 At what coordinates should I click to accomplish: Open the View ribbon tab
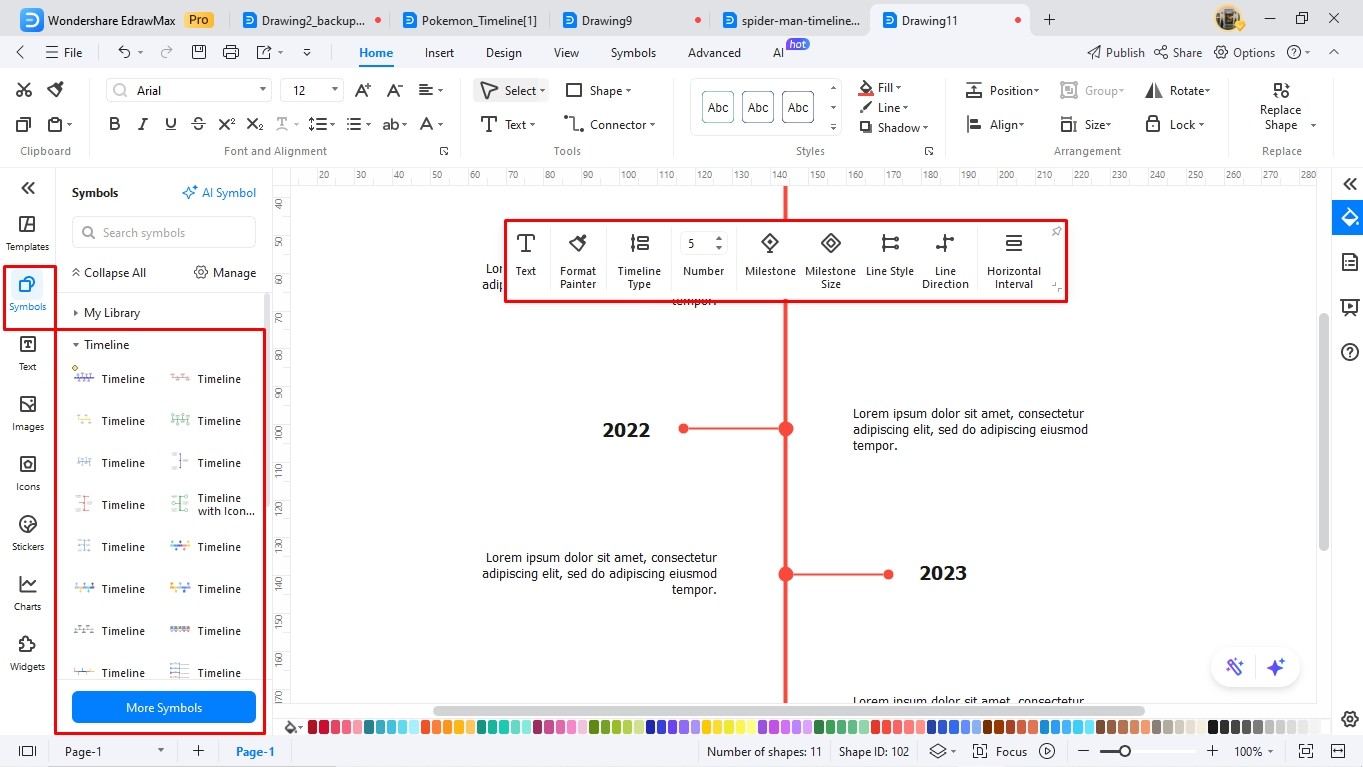click(566, 53)
